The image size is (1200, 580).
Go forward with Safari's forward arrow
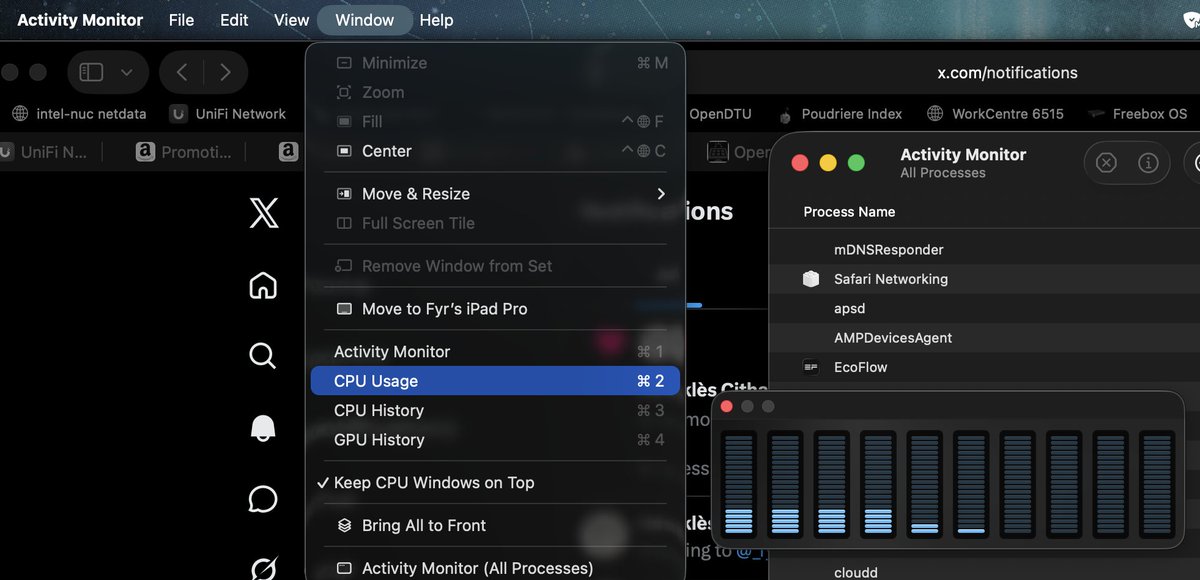225,72
